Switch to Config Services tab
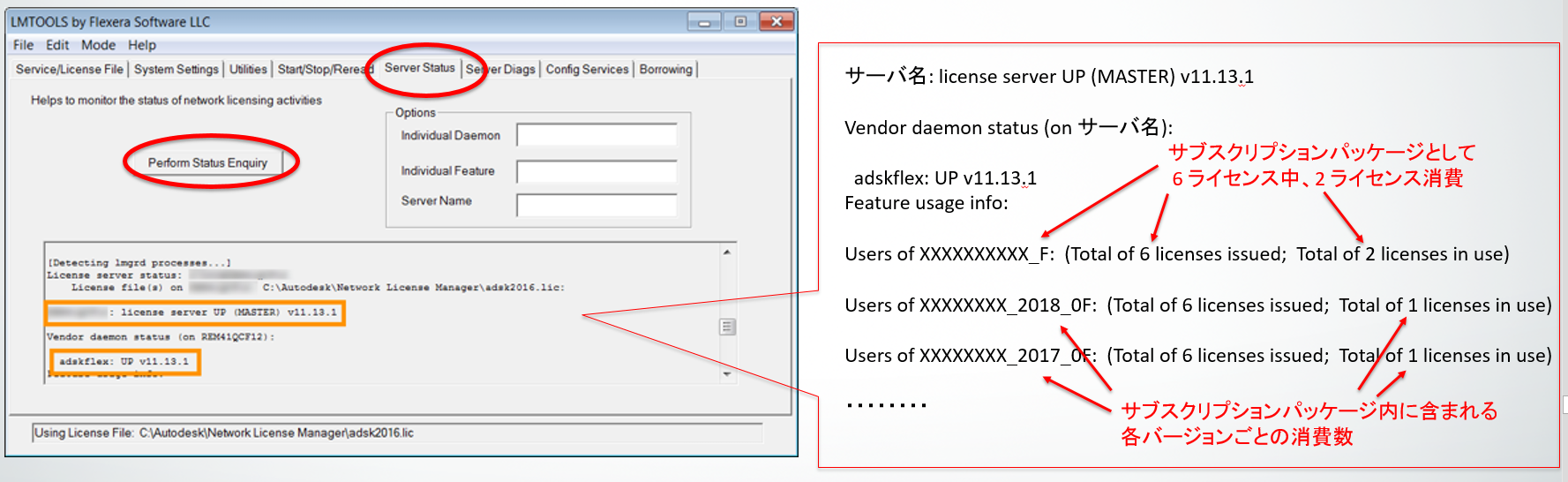This screenshot has height=482, width=1568. [587, 69]
